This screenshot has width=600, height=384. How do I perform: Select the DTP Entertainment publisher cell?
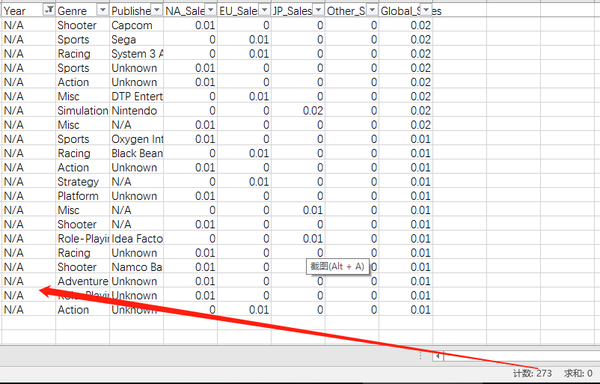point(137,96)
